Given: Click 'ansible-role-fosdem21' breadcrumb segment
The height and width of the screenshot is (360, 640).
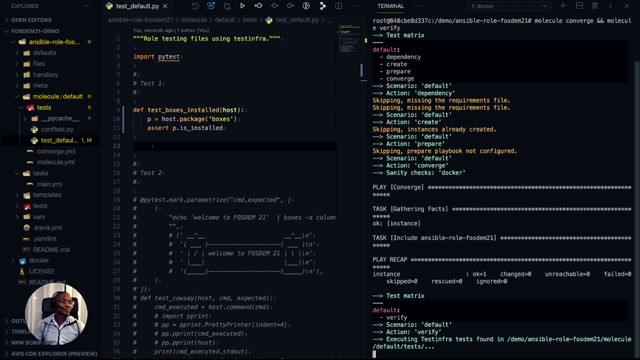Looking at the screenshot, I should click(141, 20).
